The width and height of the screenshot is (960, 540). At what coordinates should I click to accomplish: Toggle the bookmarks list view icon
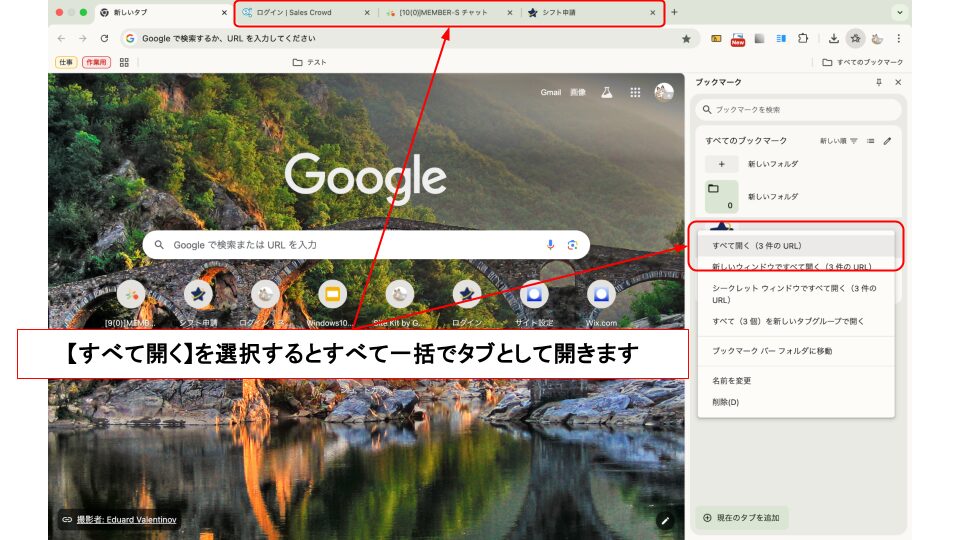click(870, 141)
